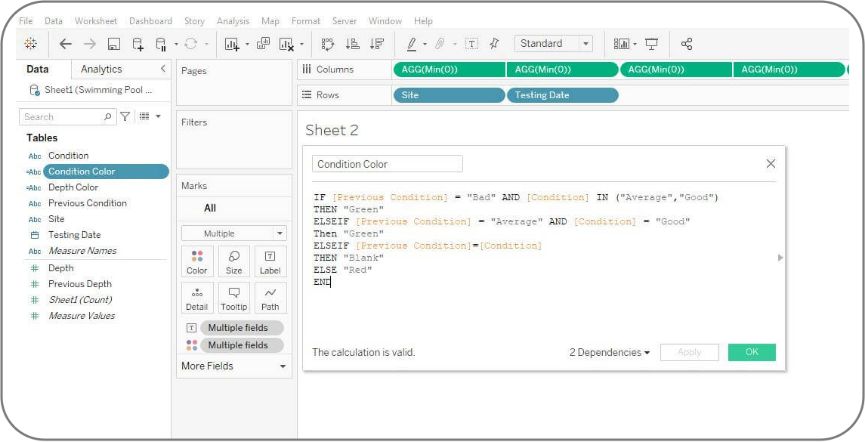Click the Highlight pen icon
Viewport: 865px width, 442px height.
(x=412, y=44)
